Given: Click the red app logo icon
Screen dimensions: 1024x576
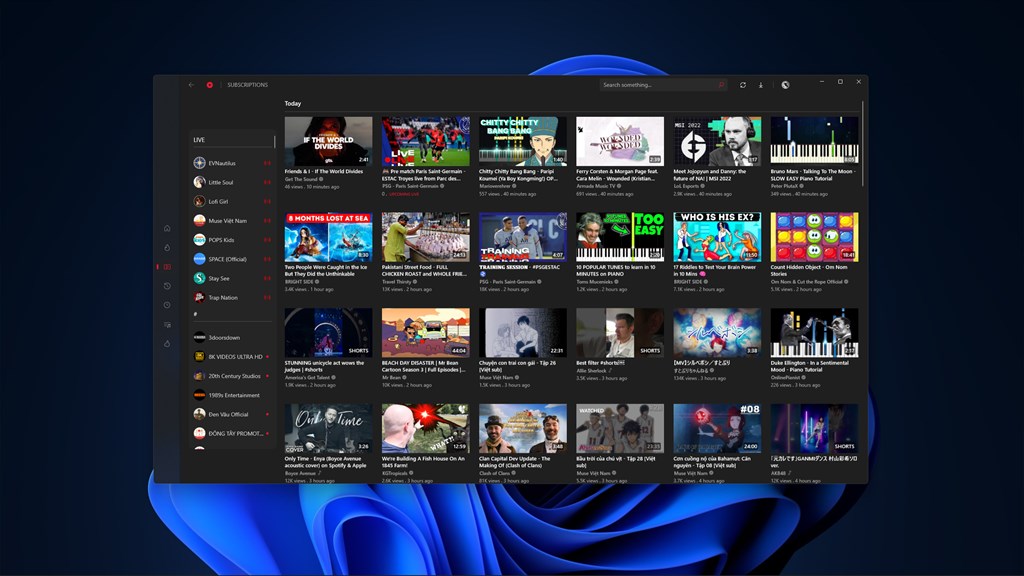Looking at the screenshot, I should click(210, 85).
